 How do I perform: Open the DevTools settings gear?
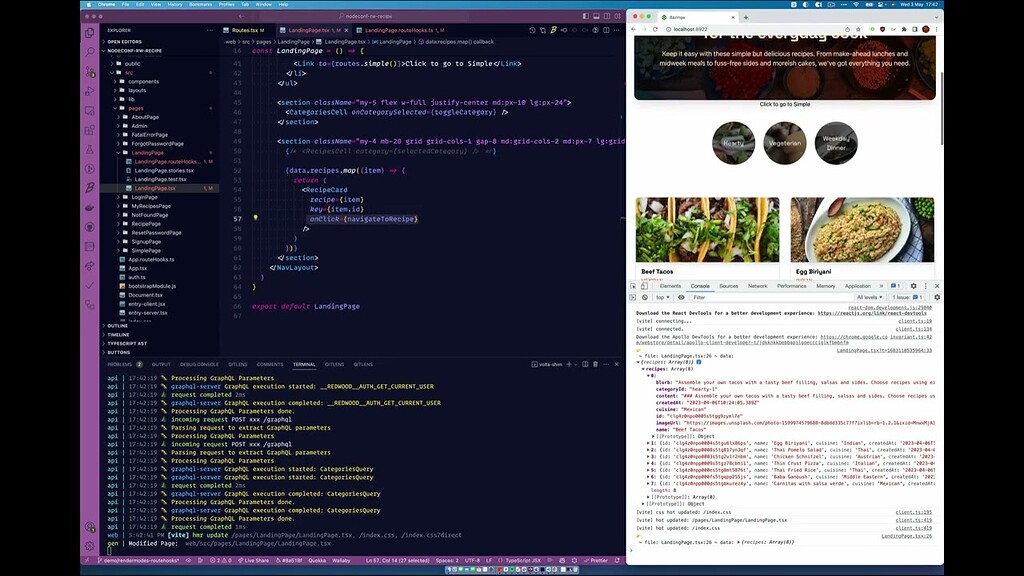(x=914, y=286)
